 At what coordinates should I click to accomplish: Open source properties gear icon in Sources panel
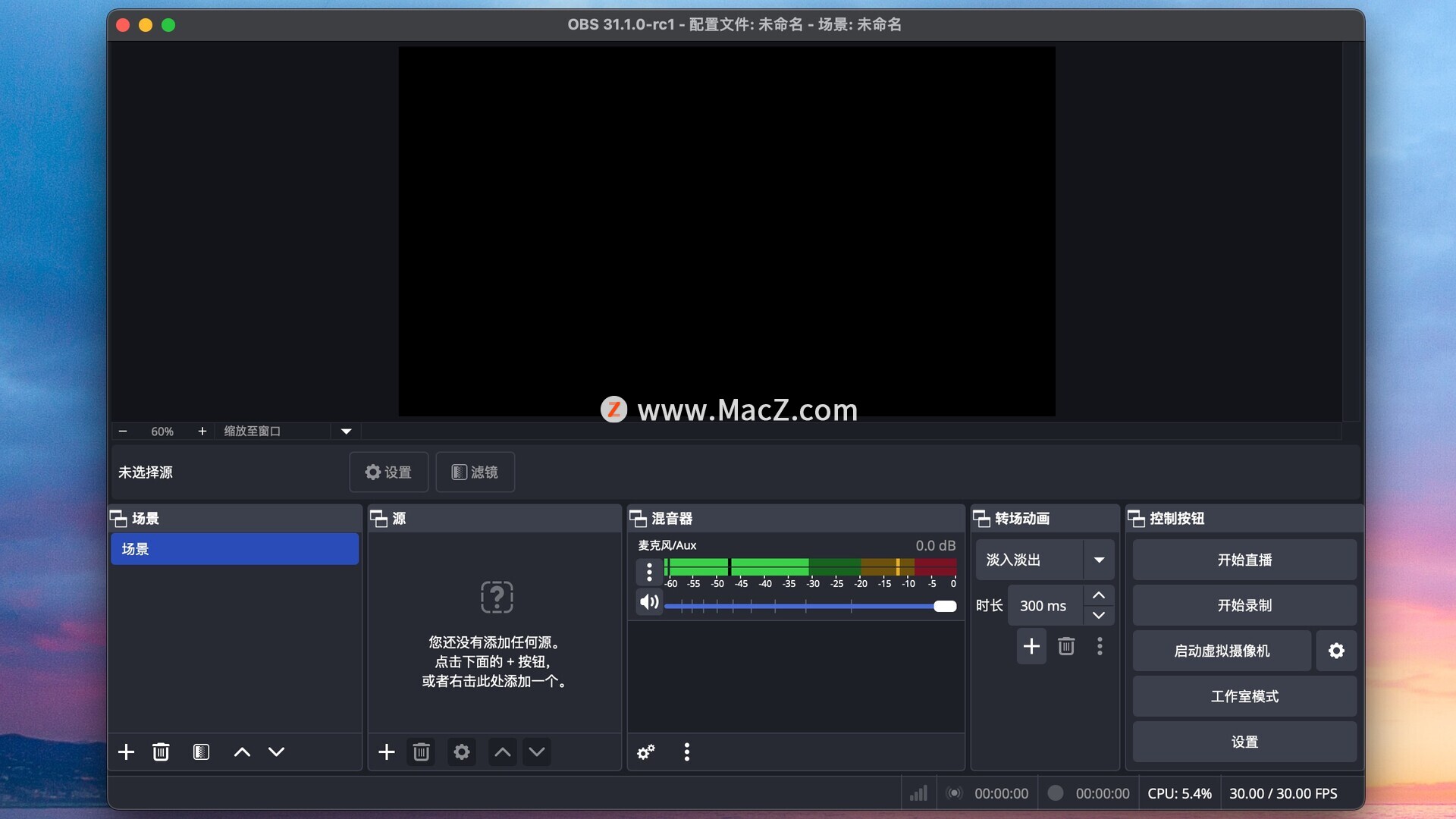pyautogui.click(x=462, y=752)
